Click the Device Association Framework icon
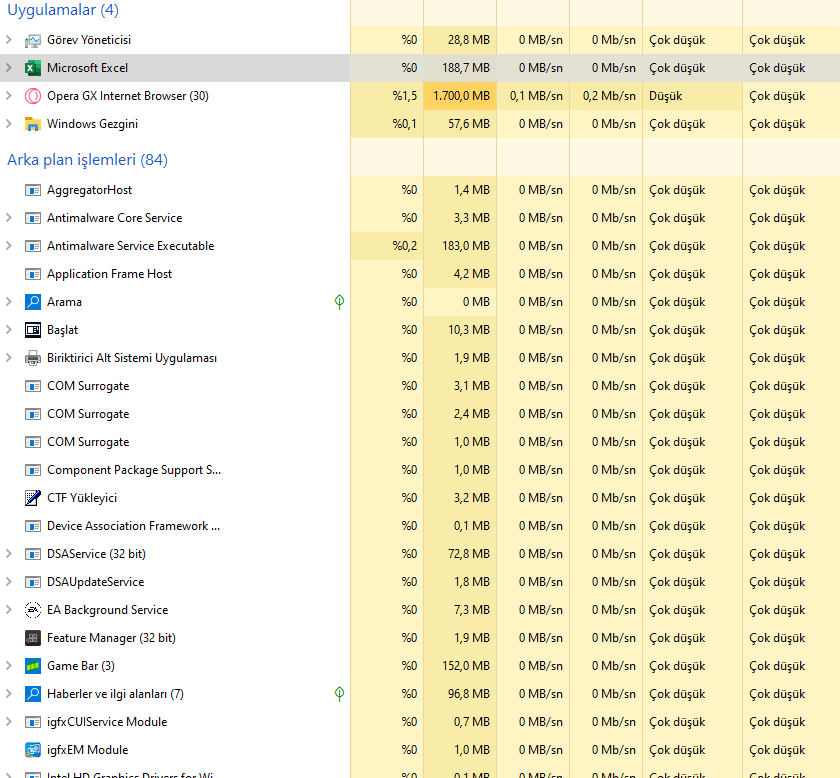This screenshot has height=778, width=840. click(x=33, y=526)
